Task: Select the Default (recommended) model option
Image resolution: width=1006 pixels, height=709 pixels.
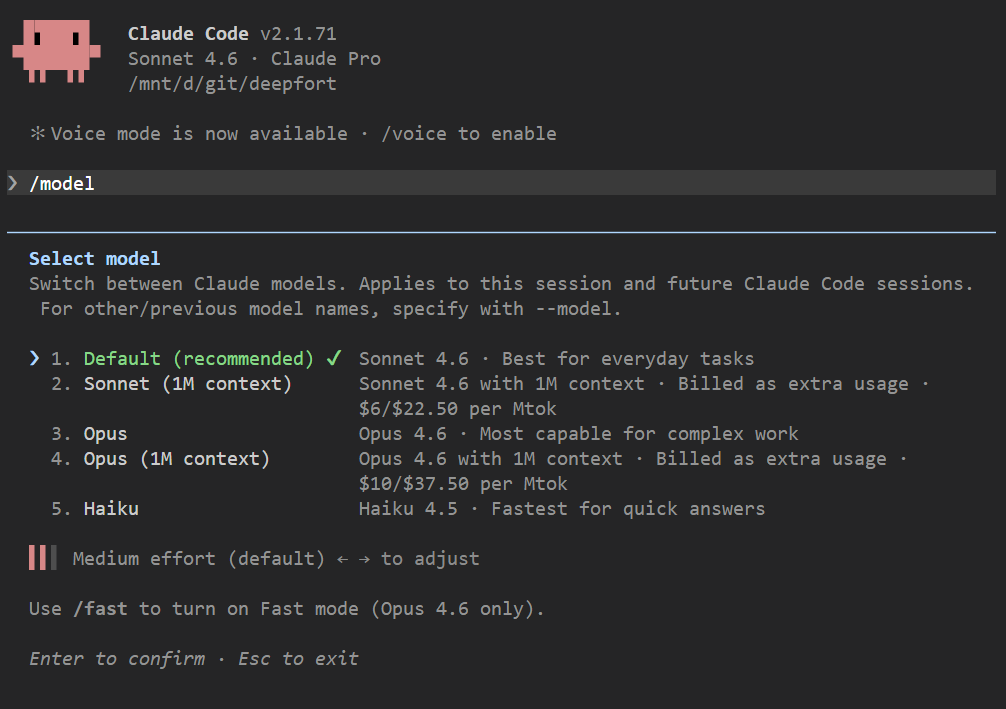Action: tap(198, 358)
